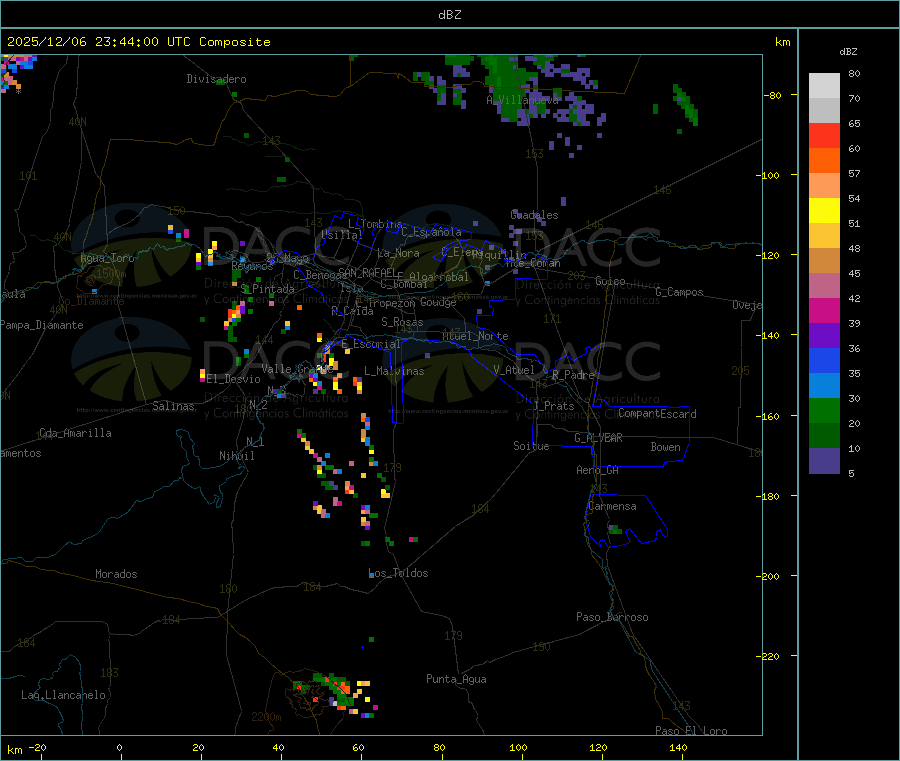Click the S_Pintada map label
Screen dimensions: 900x761
[267, 289]
